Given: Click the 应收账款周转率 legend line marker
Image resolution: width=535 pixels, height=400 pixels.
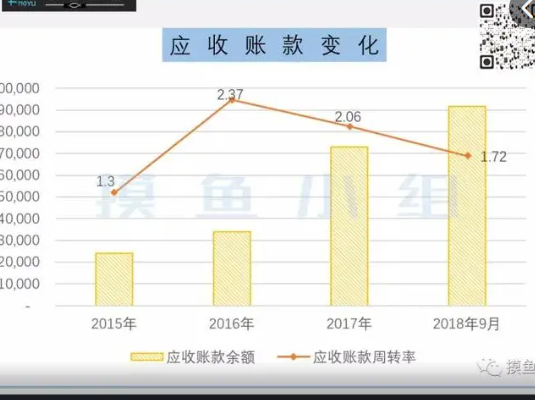Looking at the screenshot, I should point(293,357).
